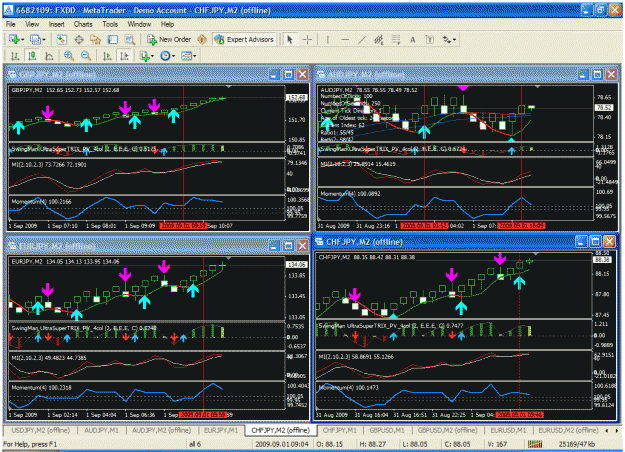Switch to the AUDJPY,M2 (offline) tab
The image size is (625, 452).
coord(161,430)
